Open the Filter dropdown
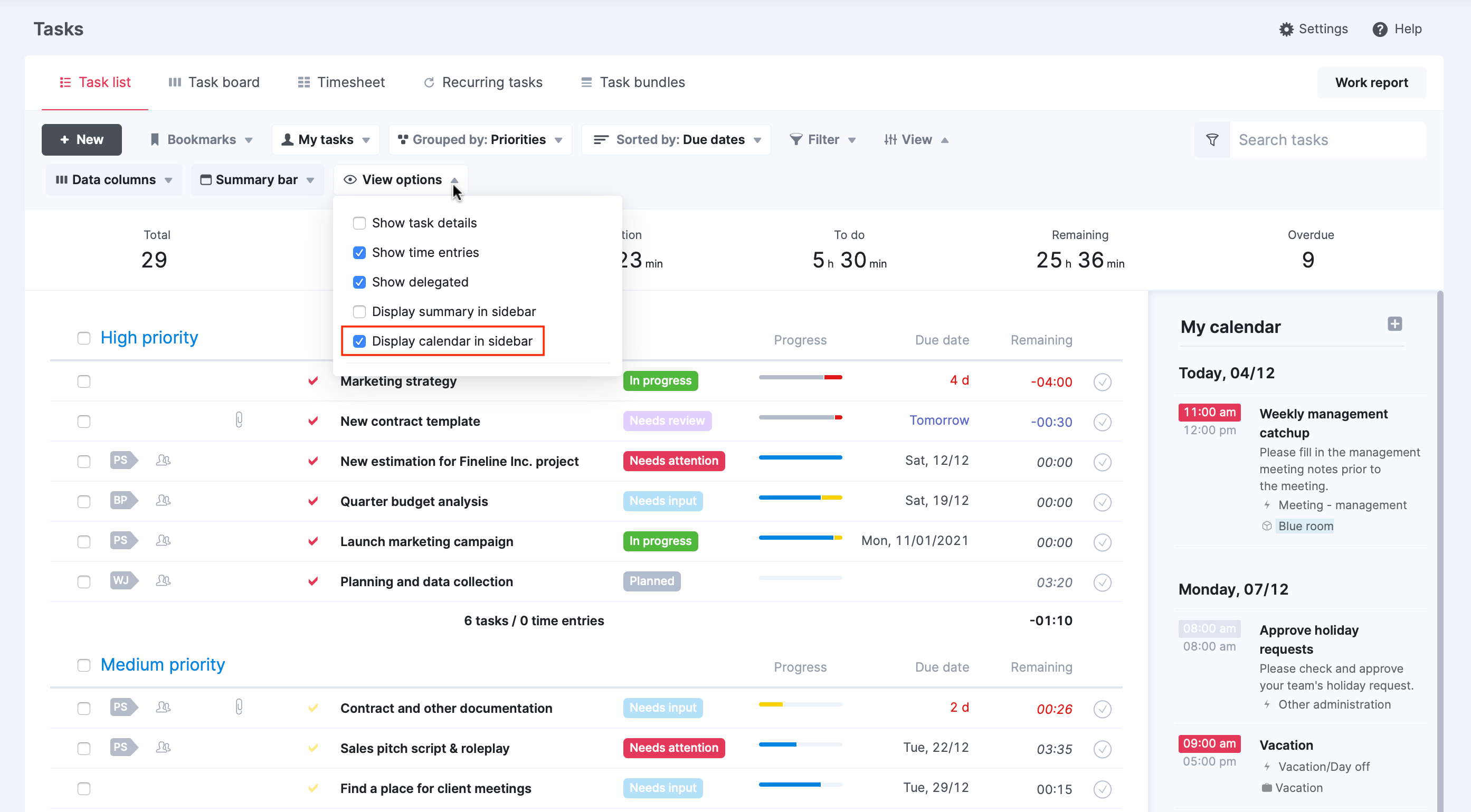This screenshot has width=1471, height=812. pyautogui.click(x=822, y=140)
